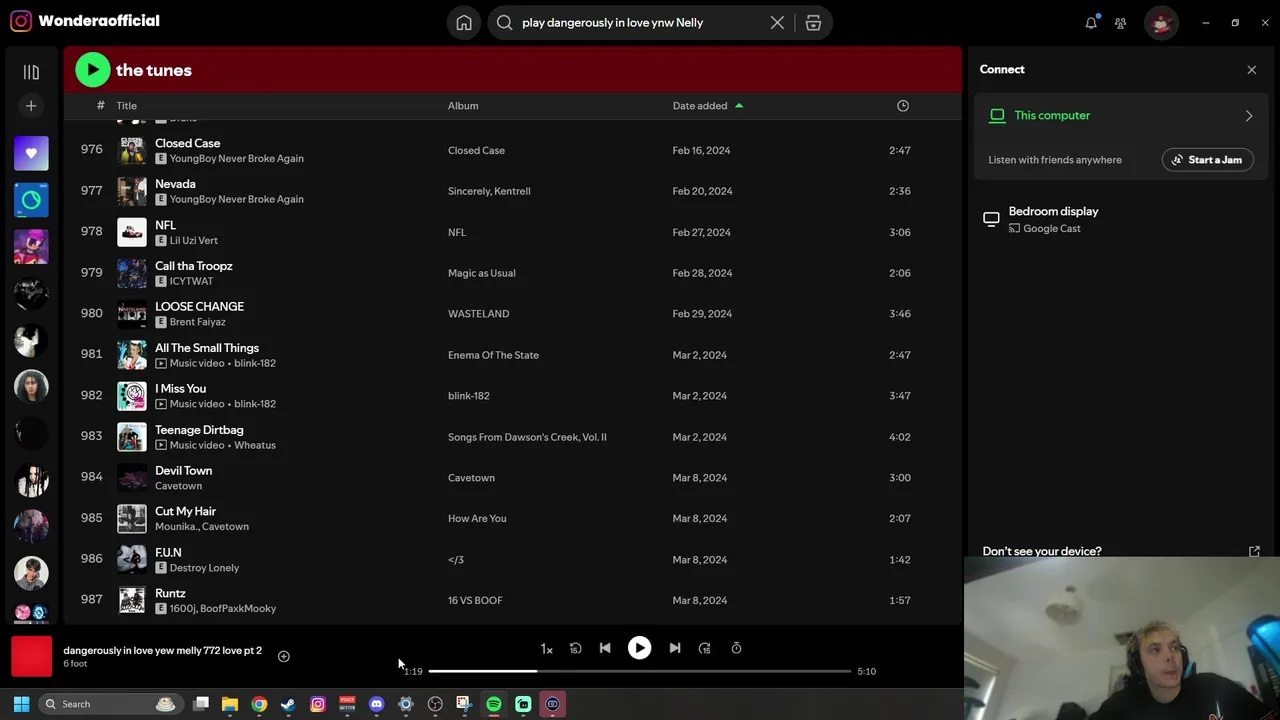Open the How Are You album
The image size is (1280, 720).
(477, 519)
